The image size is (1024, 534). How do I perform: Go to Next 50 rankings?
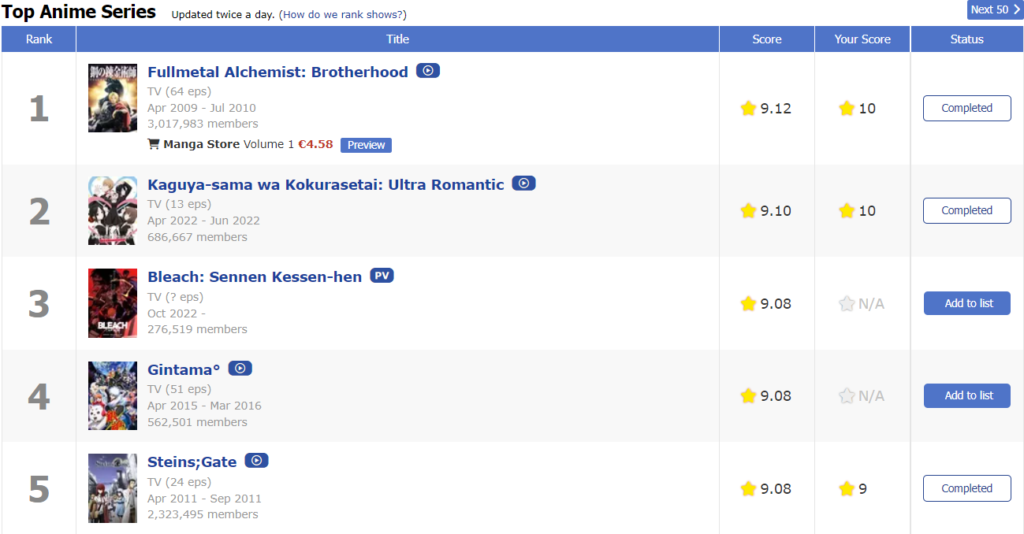(x=995, y=10)
